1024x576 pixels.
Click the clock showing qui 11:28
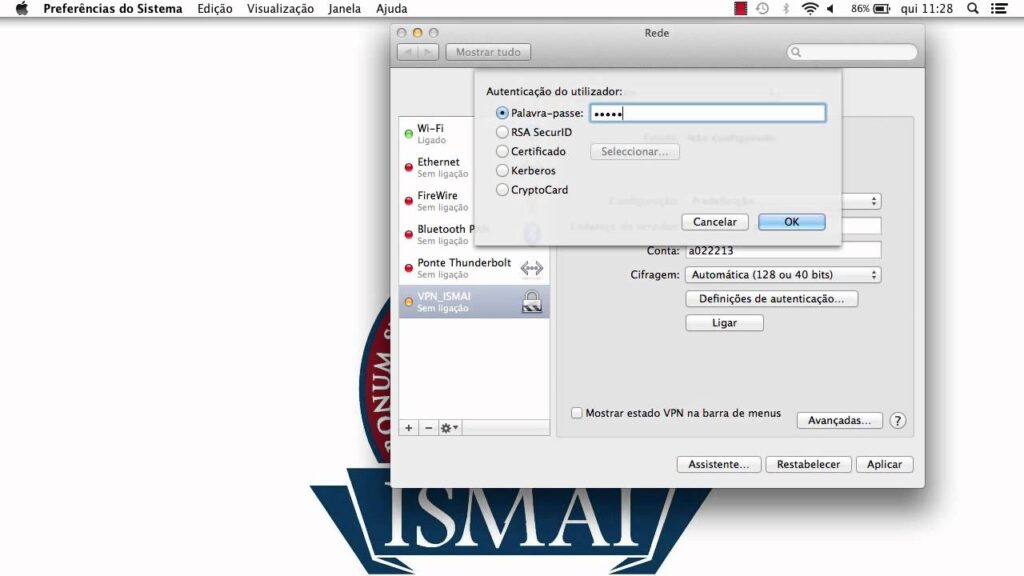point(927,8)
